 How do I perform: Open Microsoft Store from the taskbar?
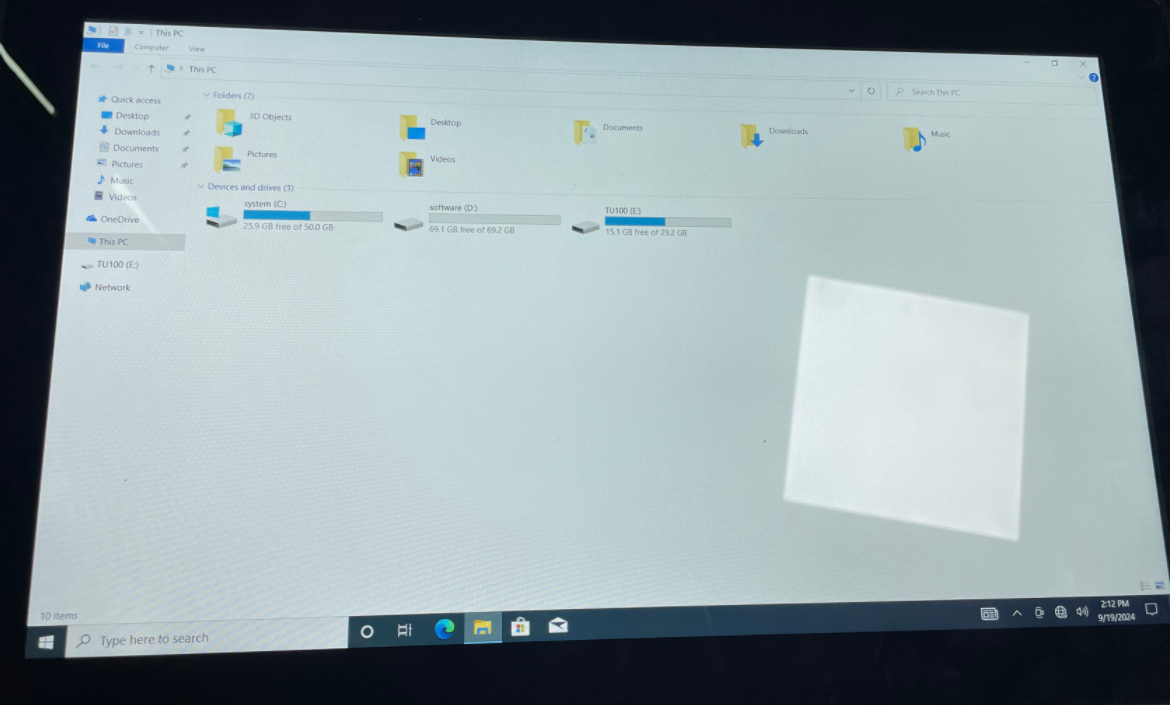(x=520, y=627)
